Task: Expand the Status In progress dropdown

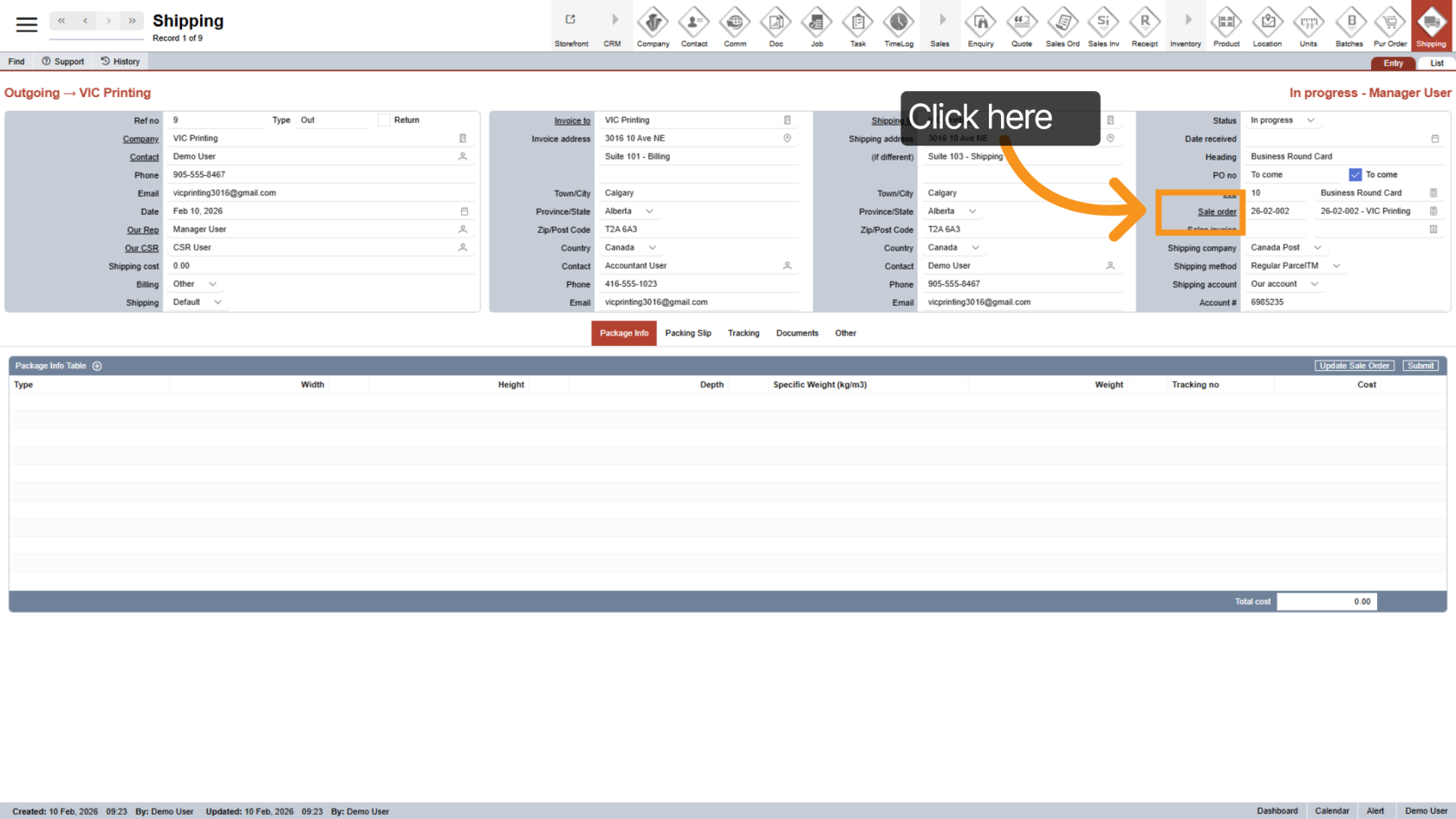Action: click(x=1310, y=120)
